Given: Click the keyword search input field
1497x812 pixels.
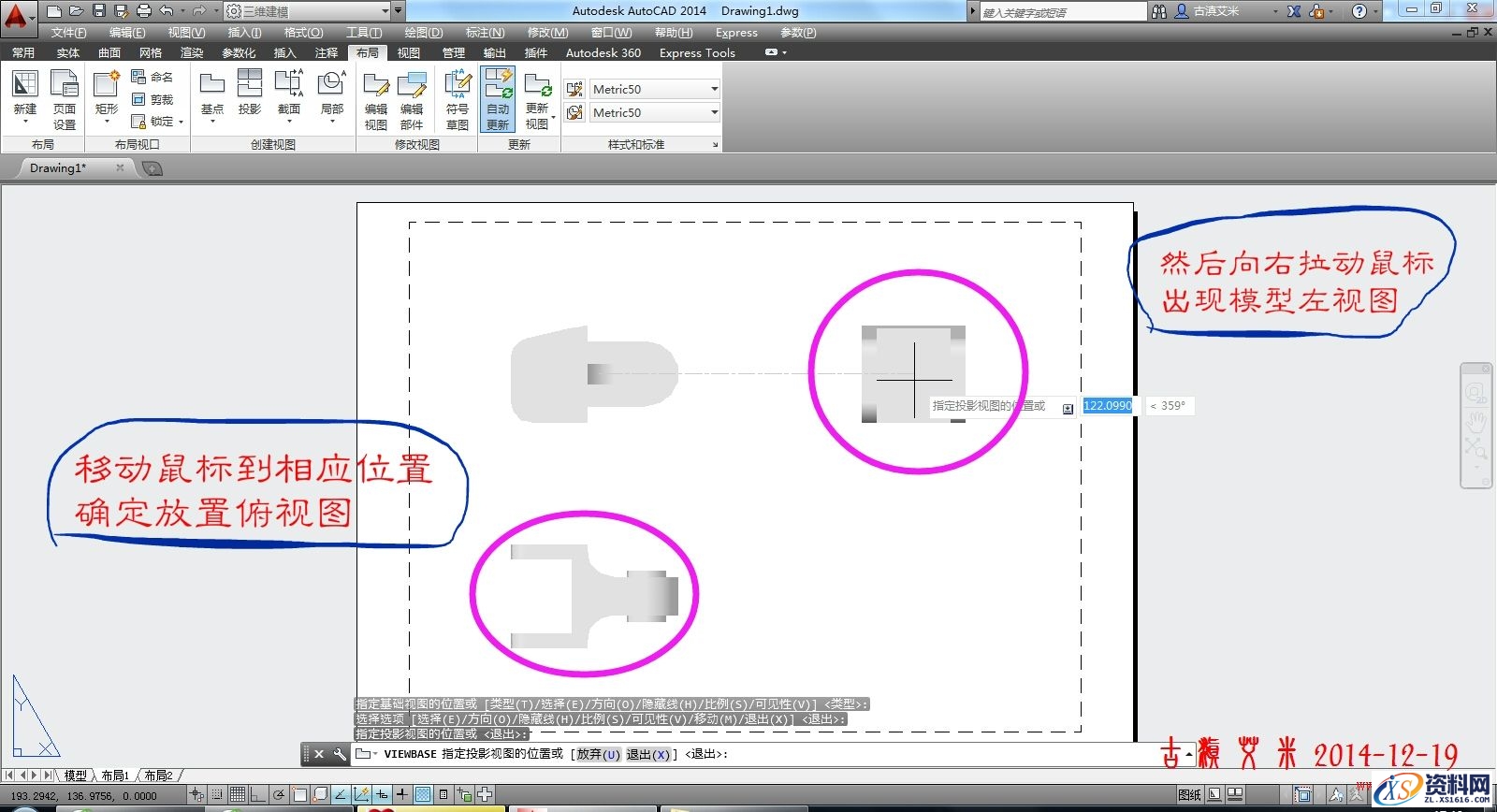Looking at the screenshot, I should 1062,12.
